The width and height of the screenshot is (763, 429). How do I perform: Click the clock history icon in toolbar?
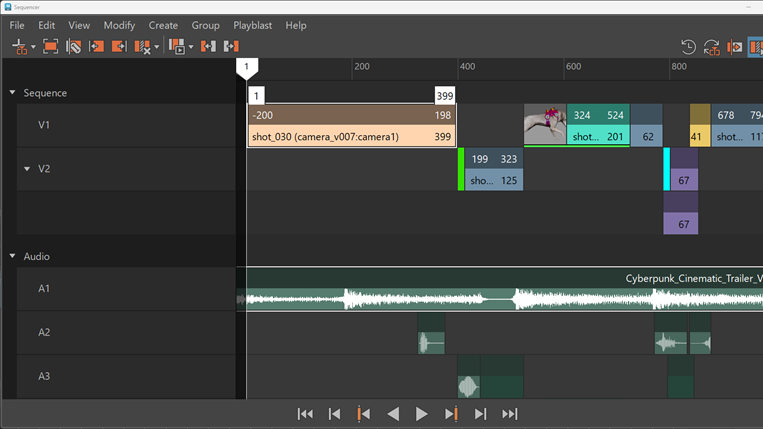688,47
